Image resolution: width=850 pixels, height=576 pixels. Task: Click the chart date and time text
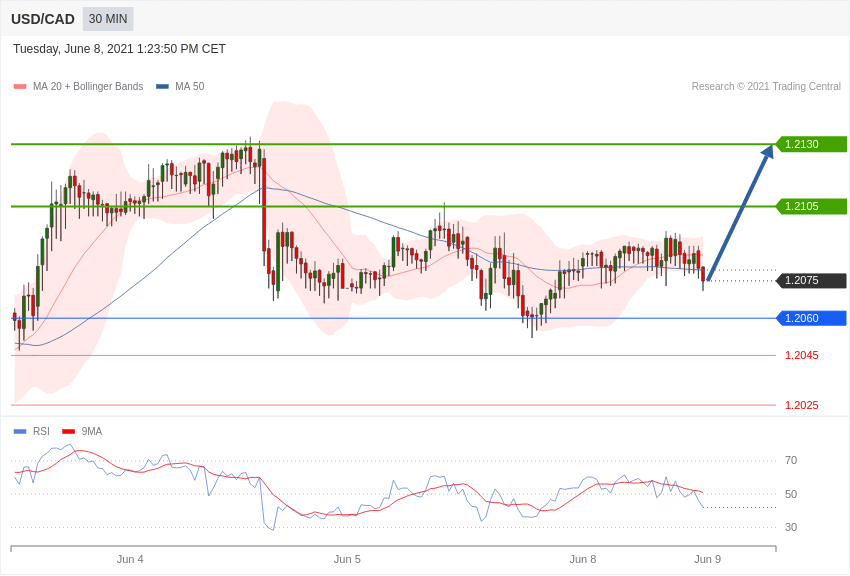coord(119,49)
